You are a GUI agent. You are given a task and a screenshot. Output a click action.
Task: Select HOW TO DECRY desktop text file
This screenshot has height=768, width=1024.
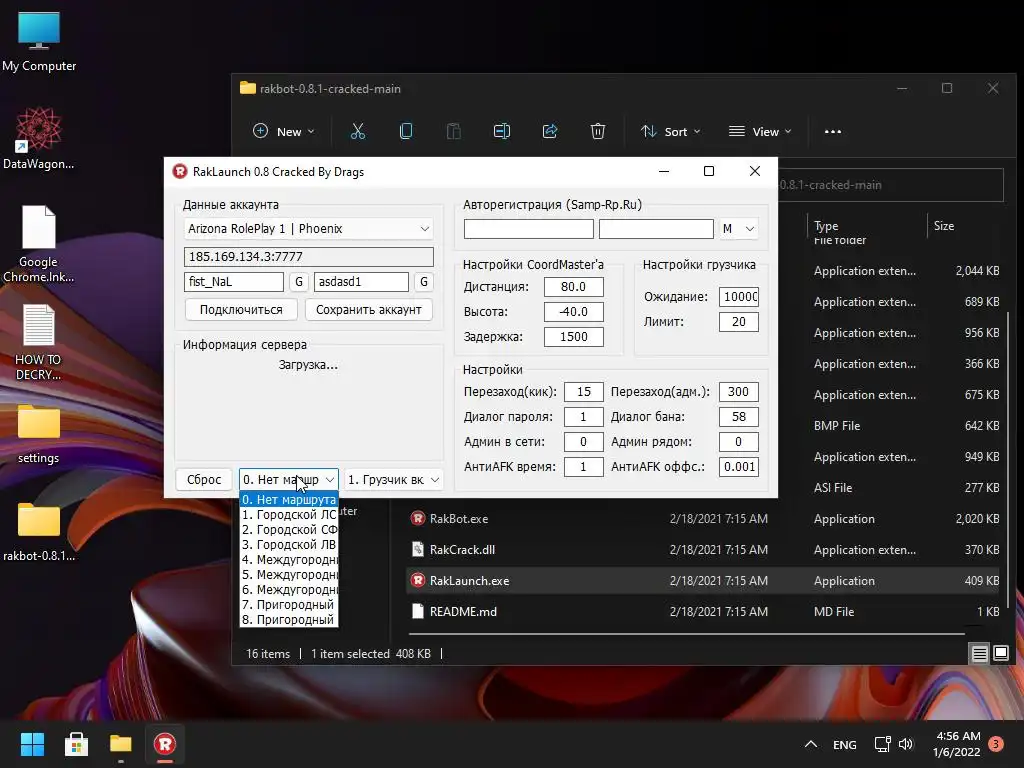(x=39, y=342)
